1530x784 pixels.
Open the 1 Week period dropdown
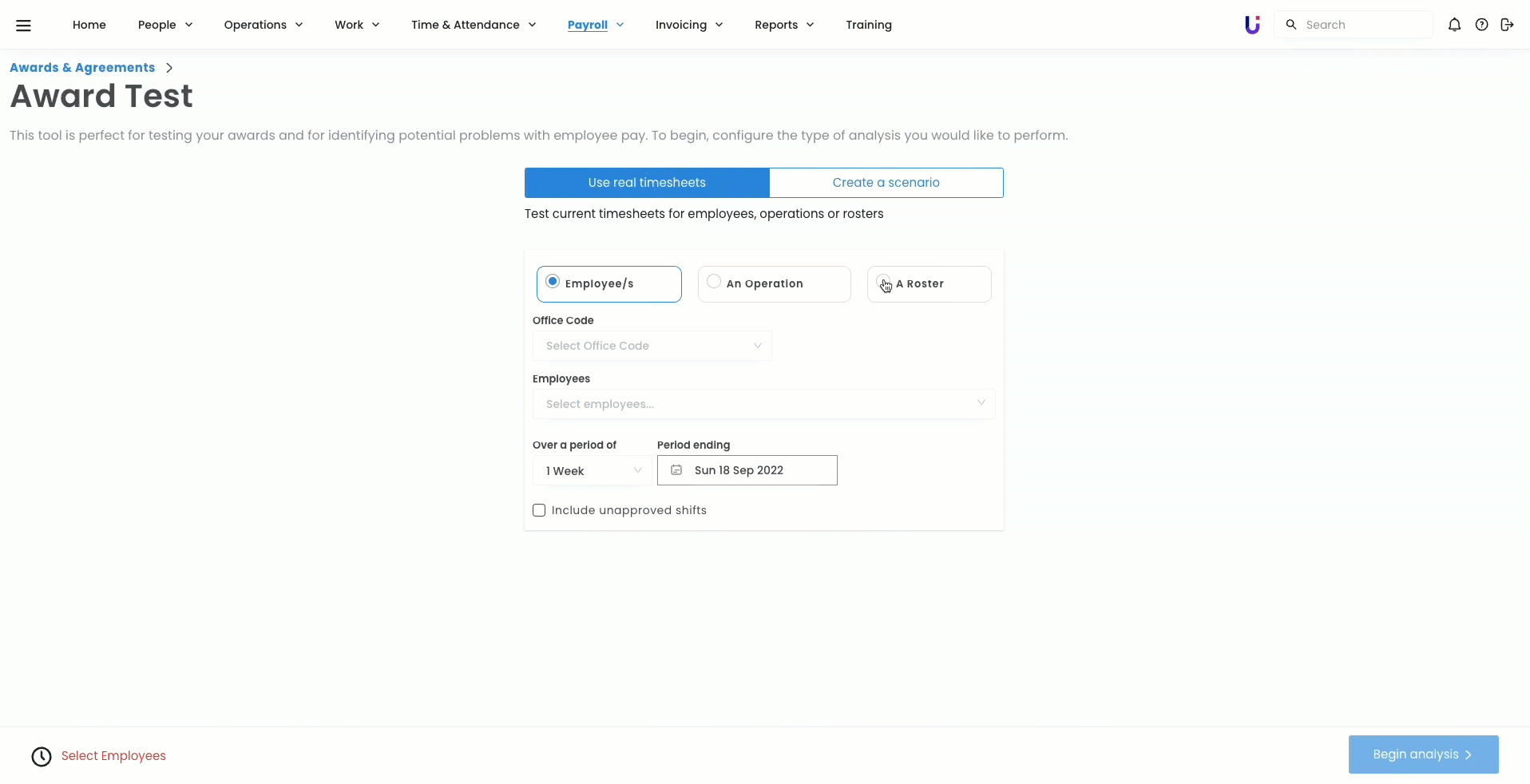(593, 471)
